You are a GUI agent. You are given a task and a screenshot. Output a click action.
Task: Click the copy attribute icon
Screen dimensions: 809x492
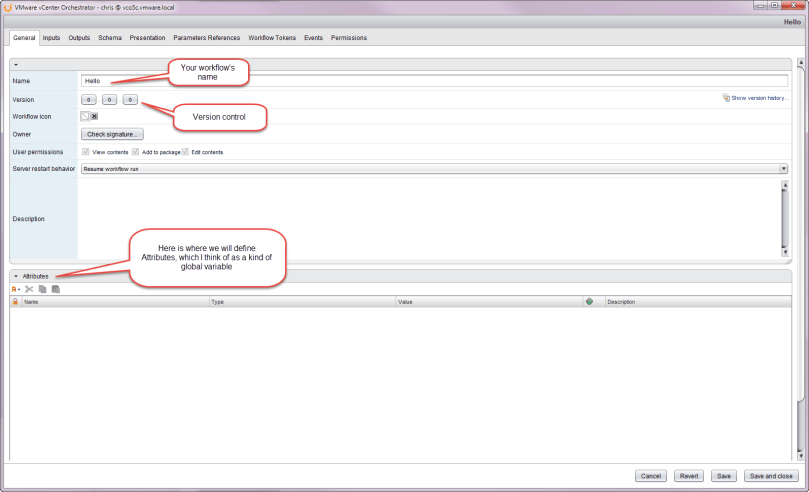tap(42, 289)
